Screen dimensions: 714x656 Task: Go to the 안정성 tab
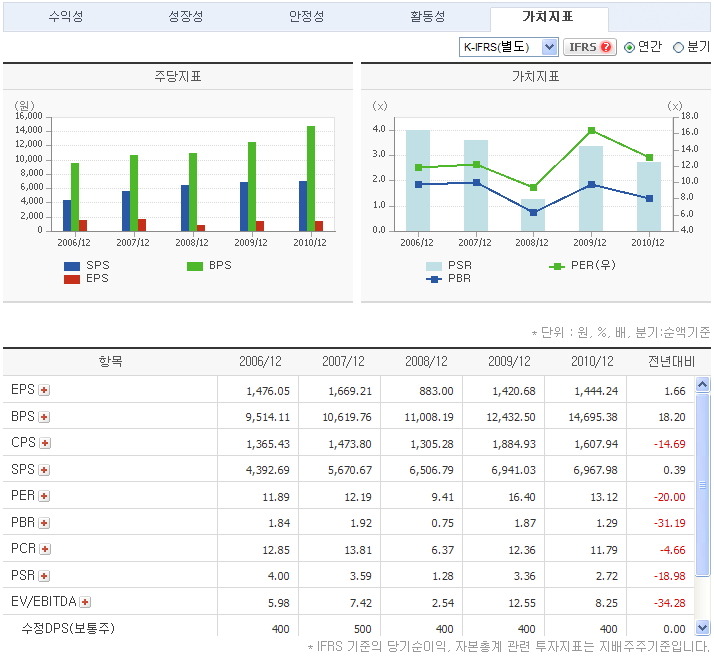pyautogui.click(x=306, y=18)
